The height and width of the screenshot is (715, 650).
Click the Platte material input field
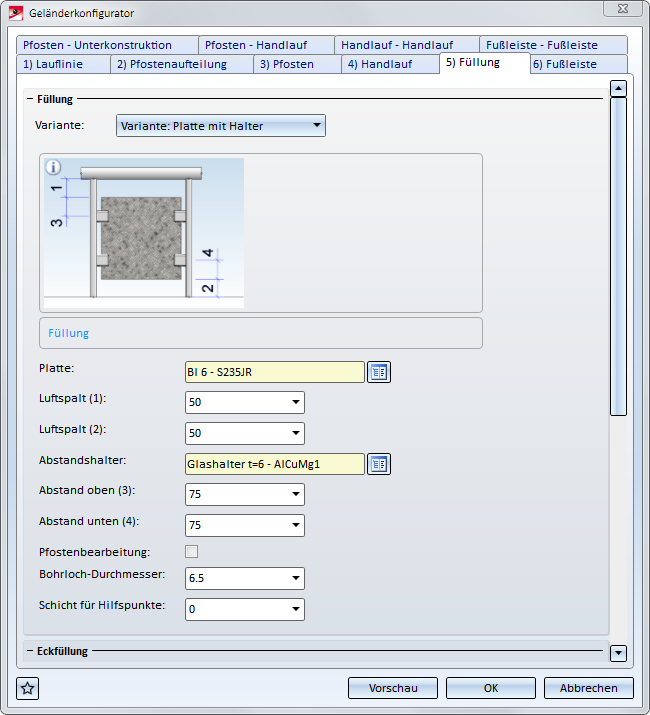(274, 372)
